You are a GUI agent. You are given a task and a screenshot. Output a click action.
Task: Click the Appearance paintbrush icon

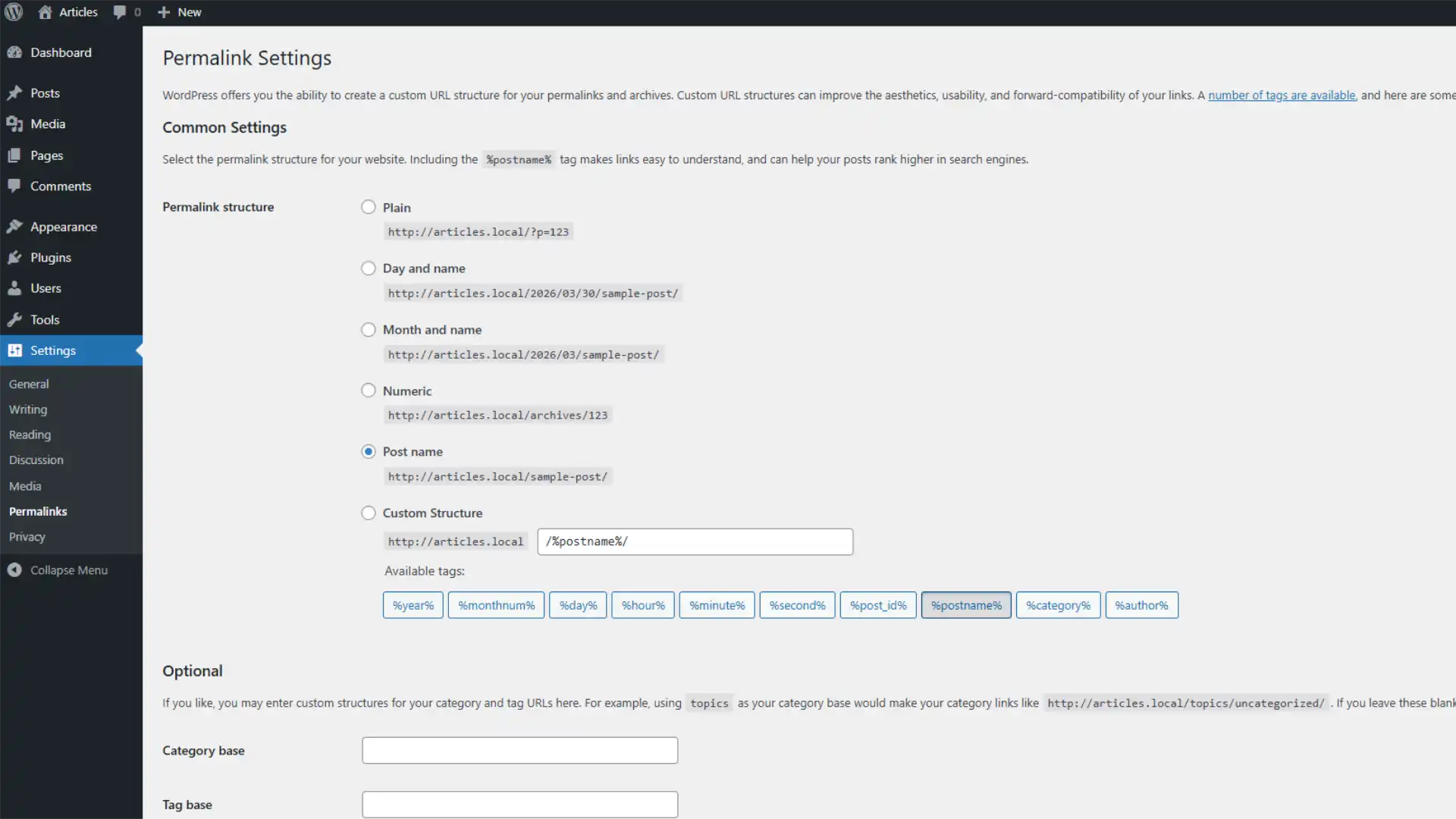click(14, 227)
